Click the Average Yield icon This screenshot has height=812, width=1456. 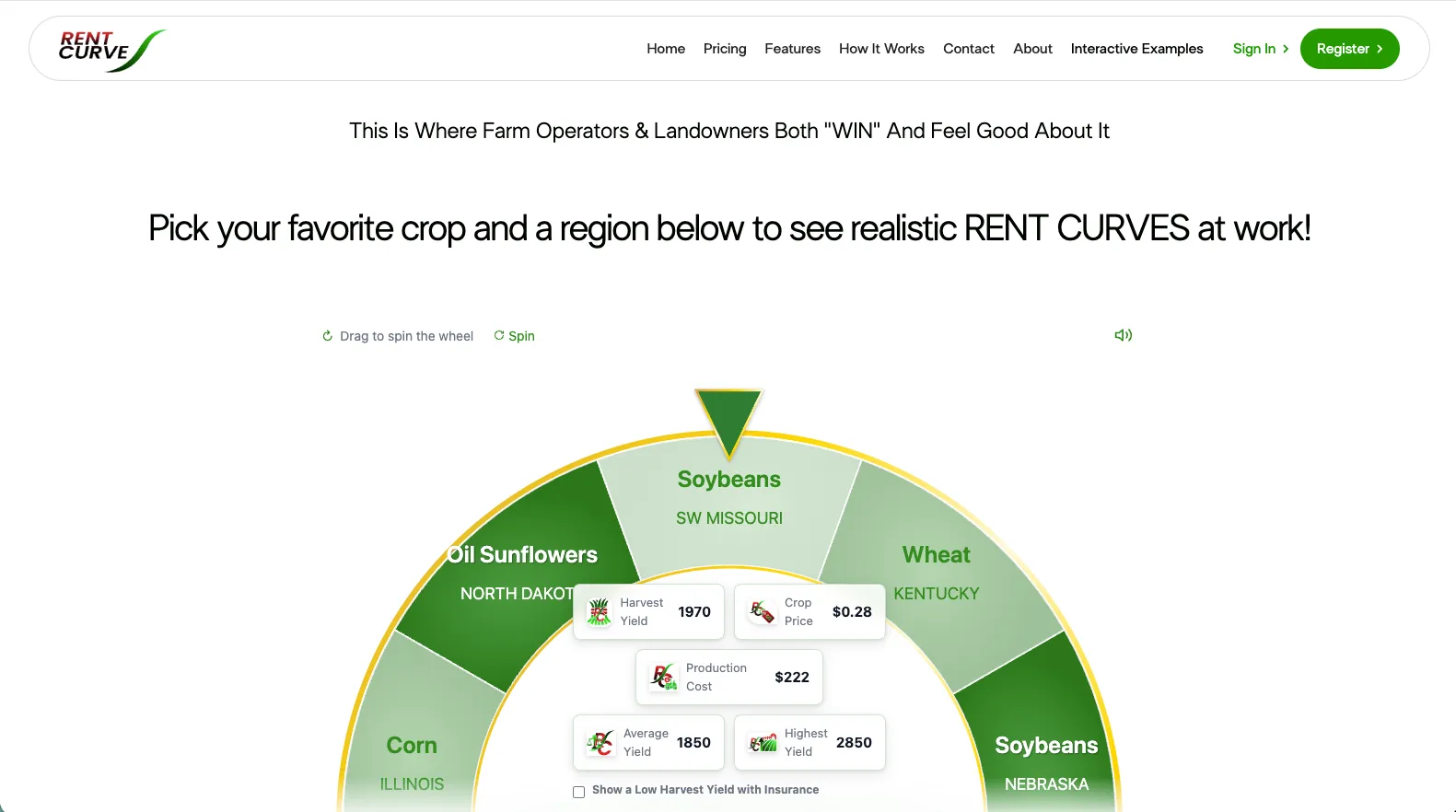coord(600,743)
